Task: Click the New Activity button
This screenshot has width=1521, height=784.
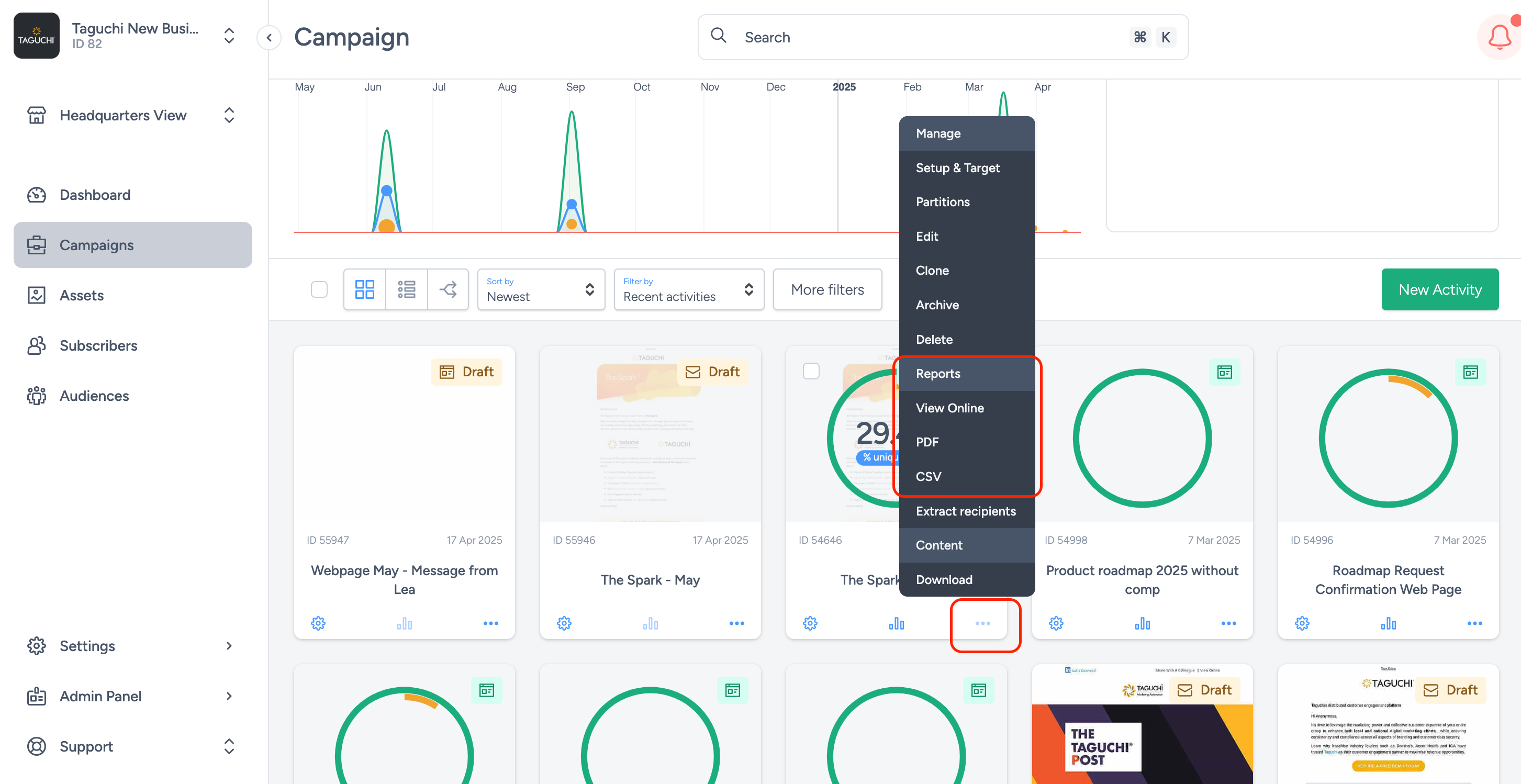Action: click(x=1439, y=289)
